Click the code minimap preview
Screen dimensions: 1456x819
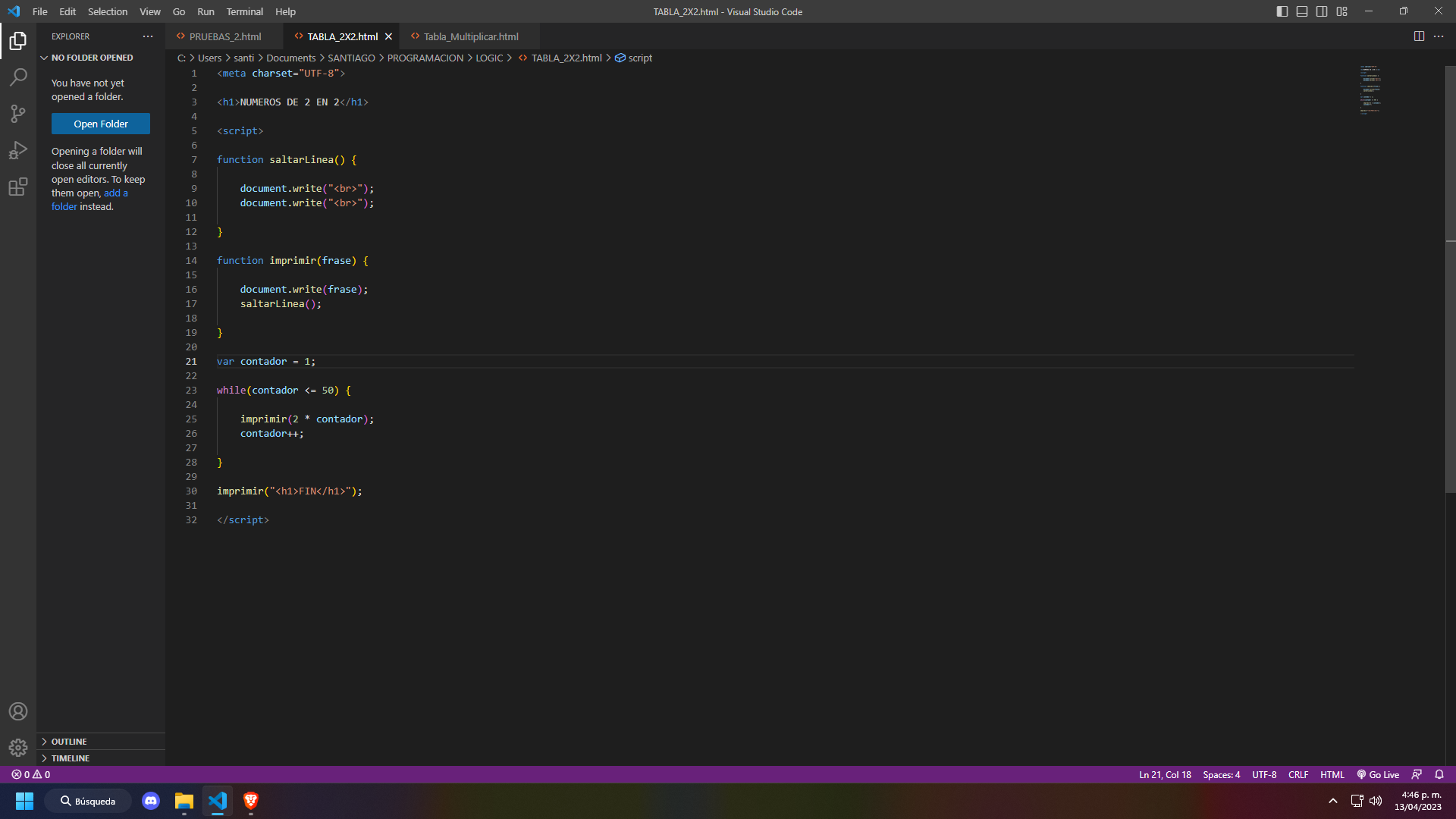pyautogui.click(x=1370, y=89)
